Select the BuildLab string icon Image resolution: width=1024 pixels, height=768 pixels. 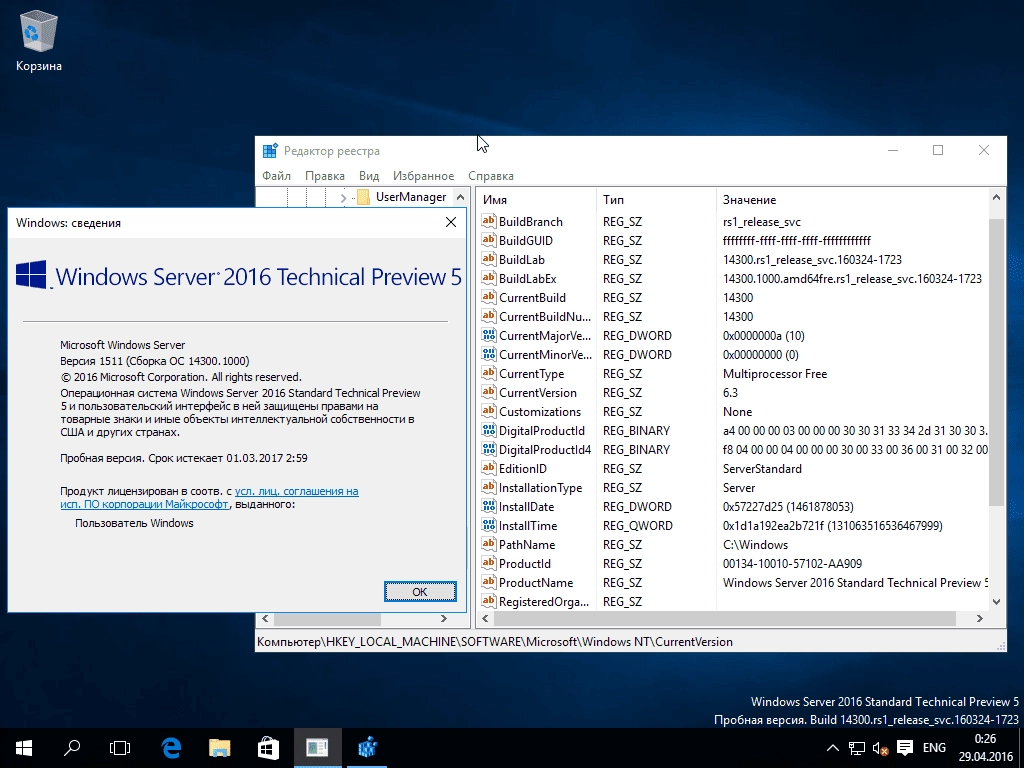point(488,259)
